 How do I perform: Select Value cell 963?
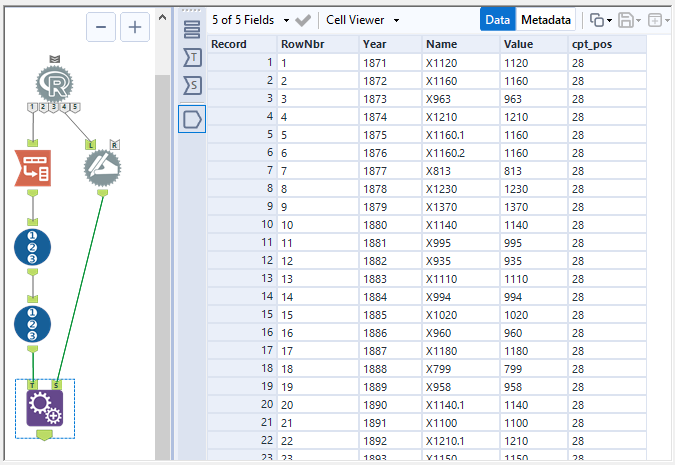tap(534, 99)
